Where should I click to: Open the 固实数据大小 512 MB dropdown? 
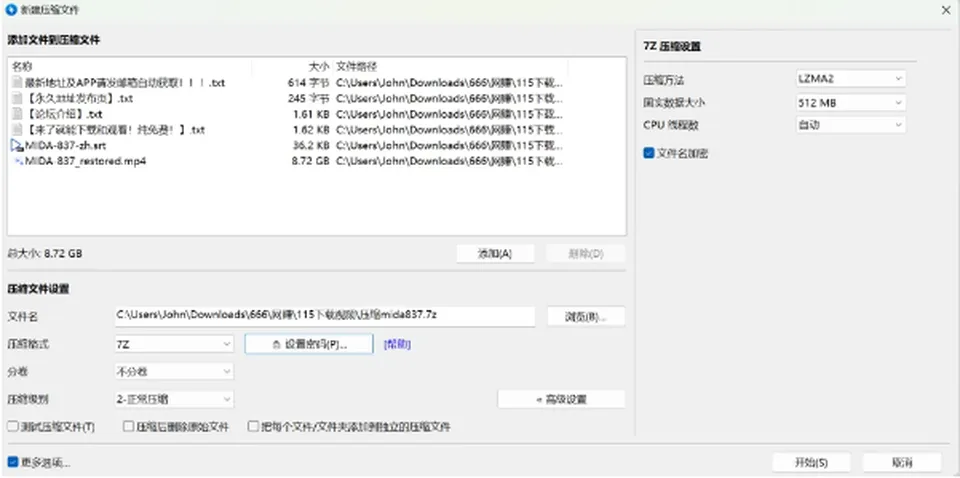click(x=850, y=103)
